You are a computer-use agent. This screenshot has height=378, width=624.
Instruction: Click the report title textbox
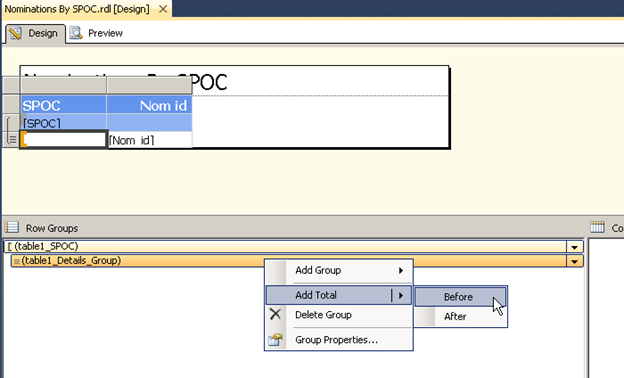(235, 81)
